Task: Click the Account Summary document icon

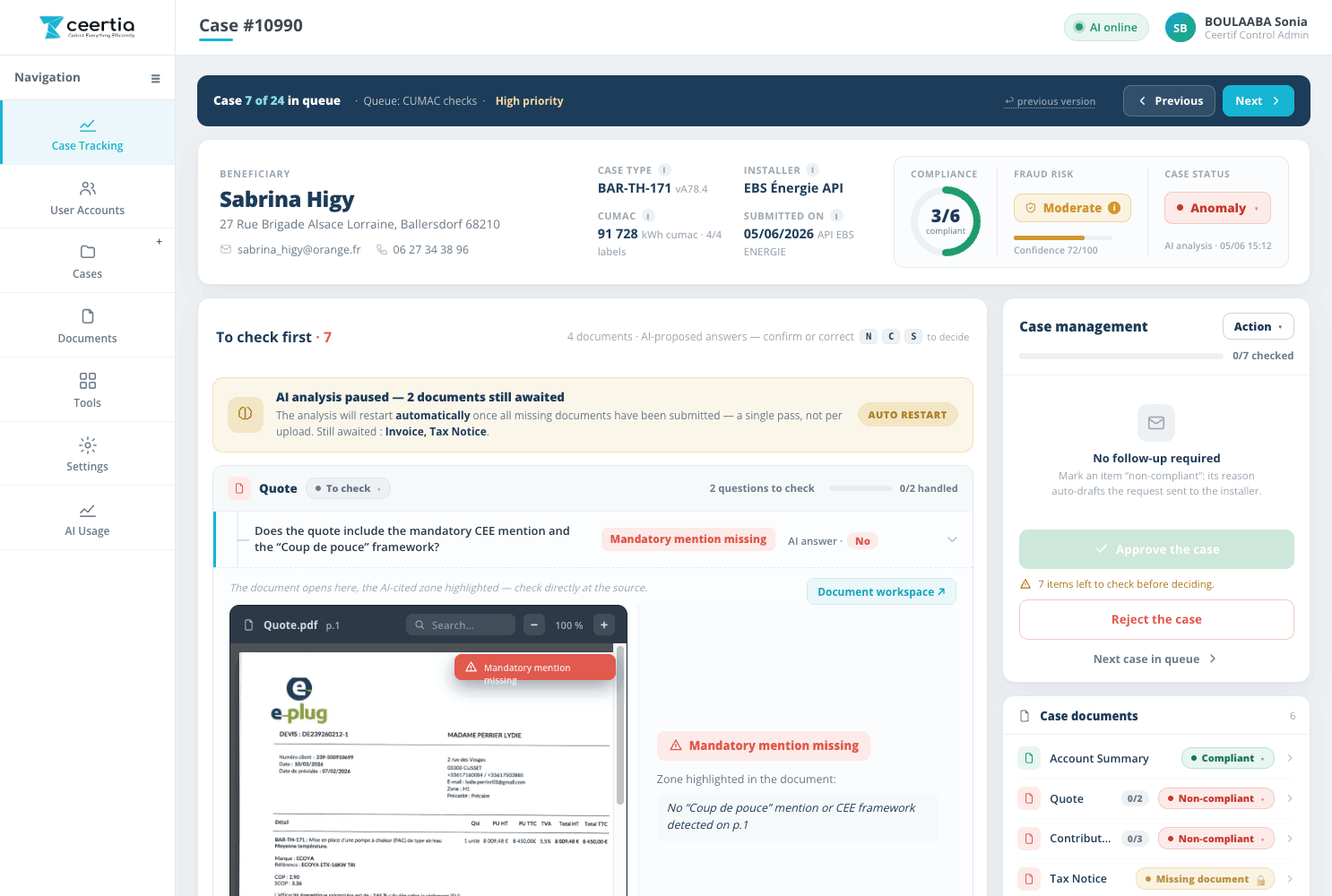Action: point(1029,758)
